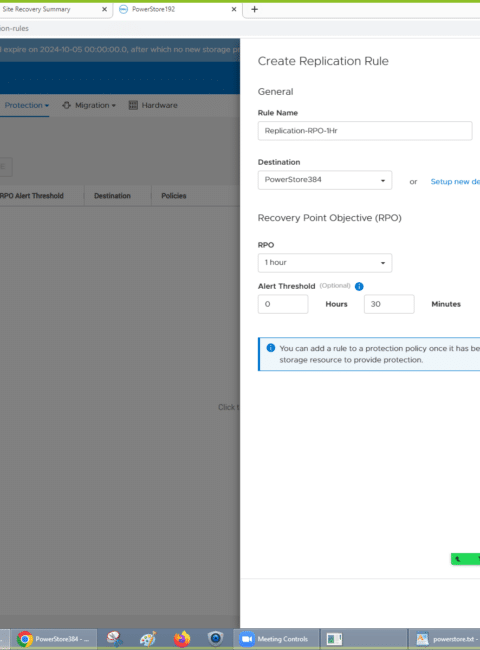Close the Site Recovery Summary tab
Viewport: 480px width, 650px height.
[x=104, y=9]
